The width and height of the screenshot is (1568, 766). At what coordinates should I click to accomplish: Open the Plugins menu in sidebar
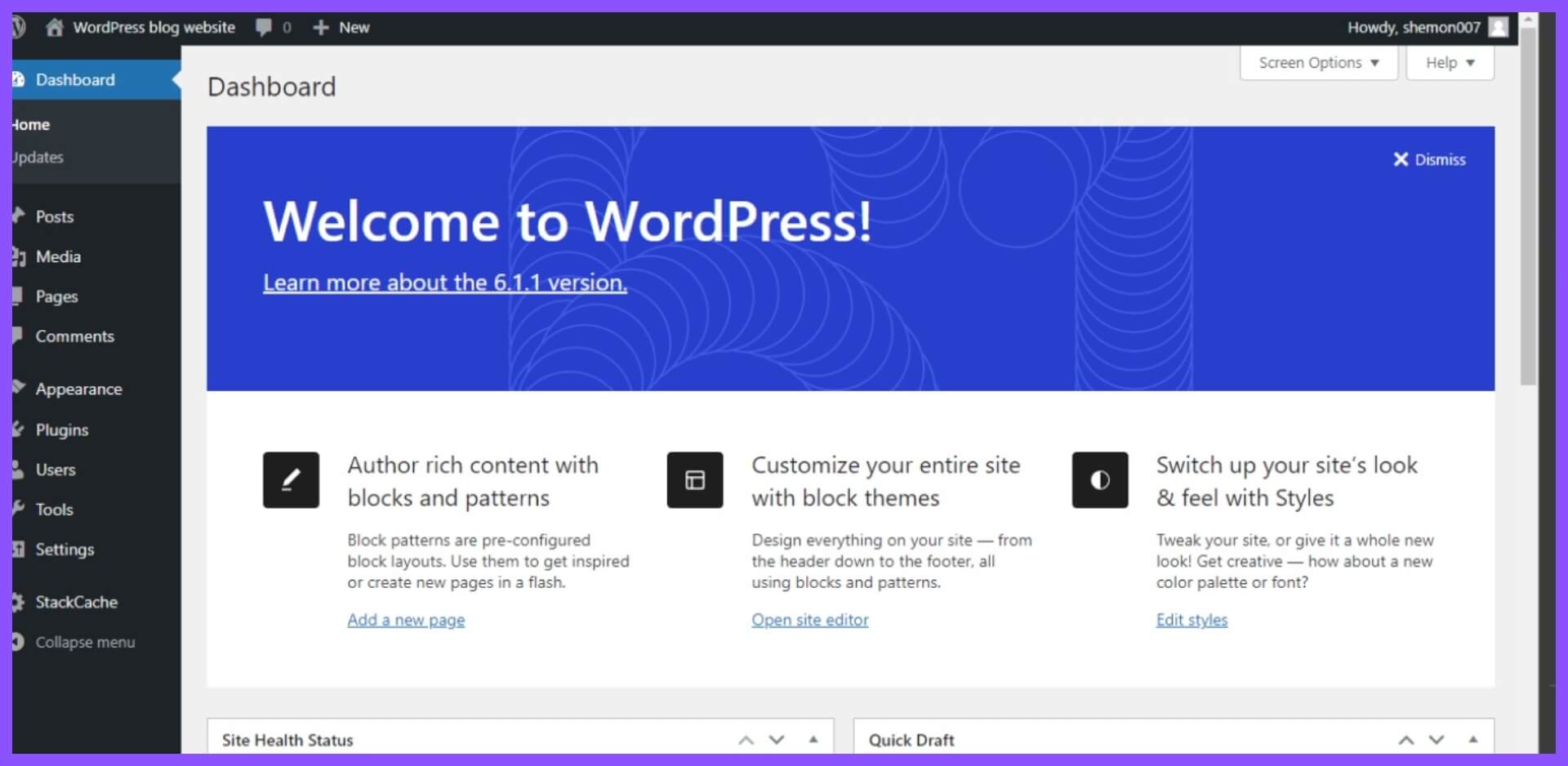coord(62,430)
